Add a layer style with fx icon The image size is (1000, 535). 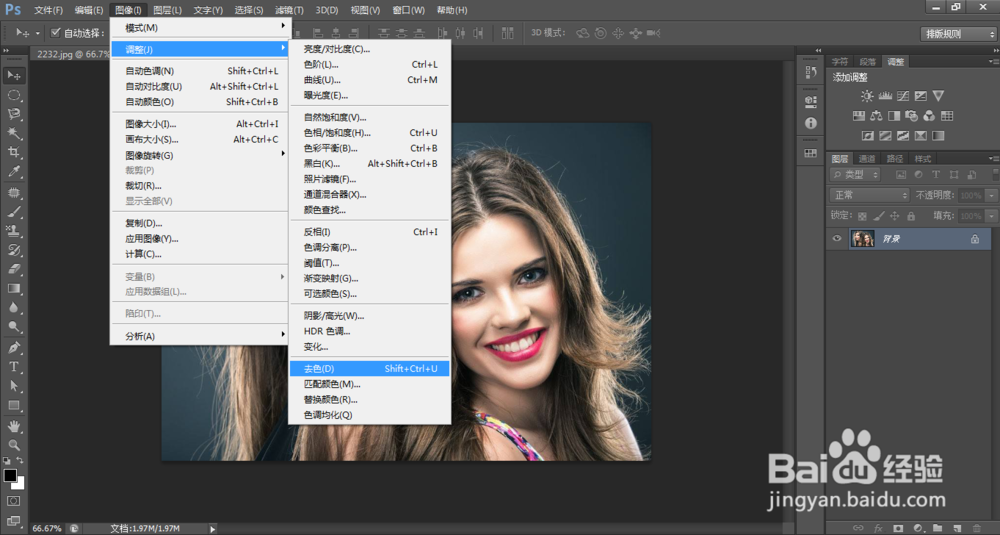pos(877,527)
